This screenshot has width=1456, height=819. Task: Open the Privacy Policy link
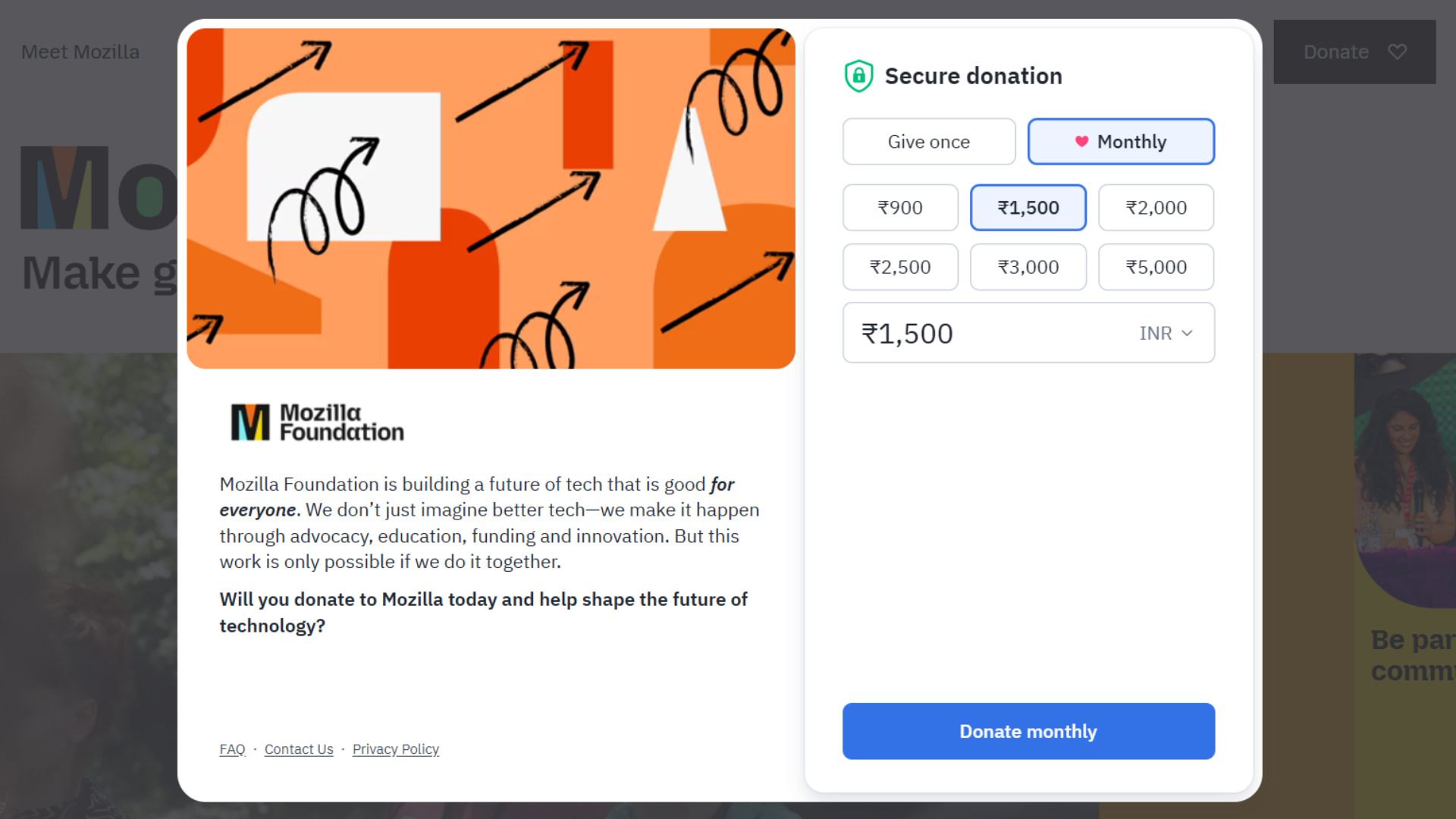click(x=396, y=749)
